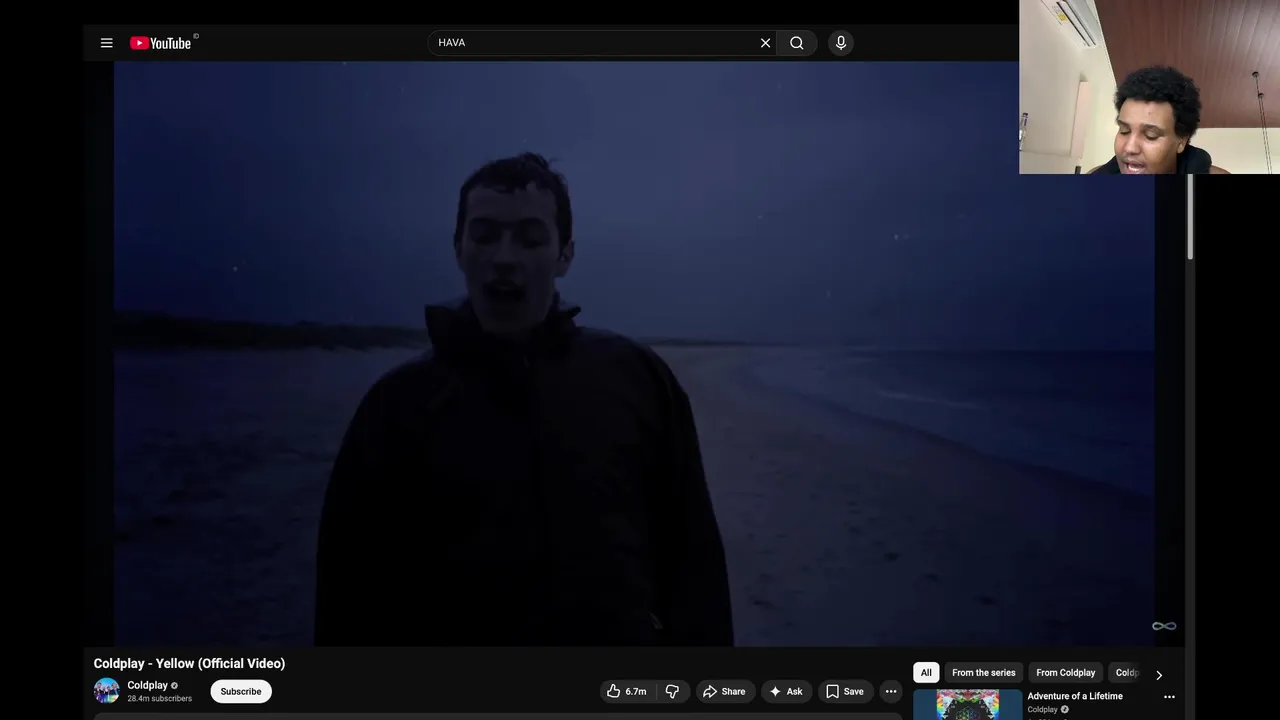Open Adventure of a Lifetime title link
This screenshot has height=720, width=1280.
coord(1075,696)
